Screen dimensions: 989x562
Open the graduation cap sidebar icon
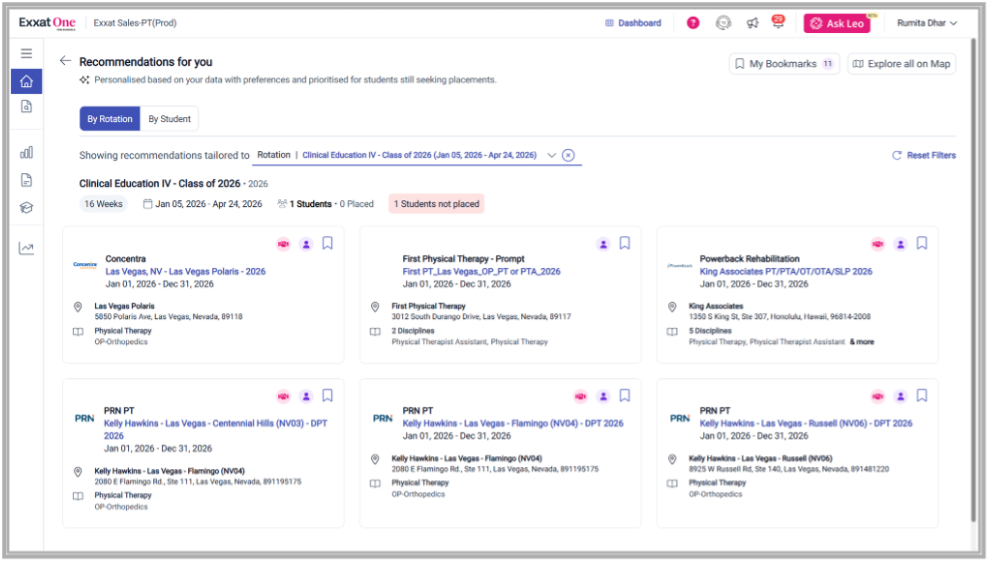[x=26, y=208]
